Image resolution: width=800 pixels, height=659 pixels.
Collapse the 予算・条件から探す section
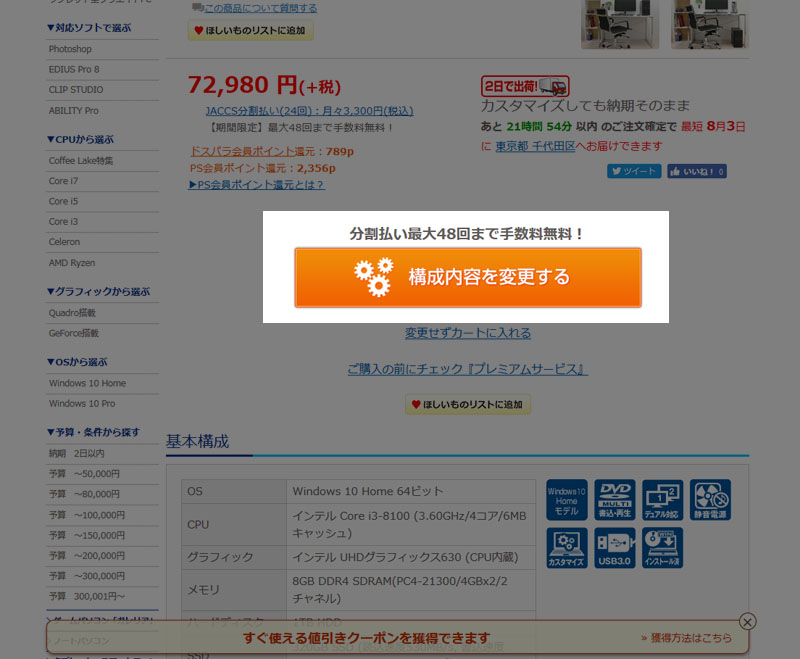[x=93, y=433]
